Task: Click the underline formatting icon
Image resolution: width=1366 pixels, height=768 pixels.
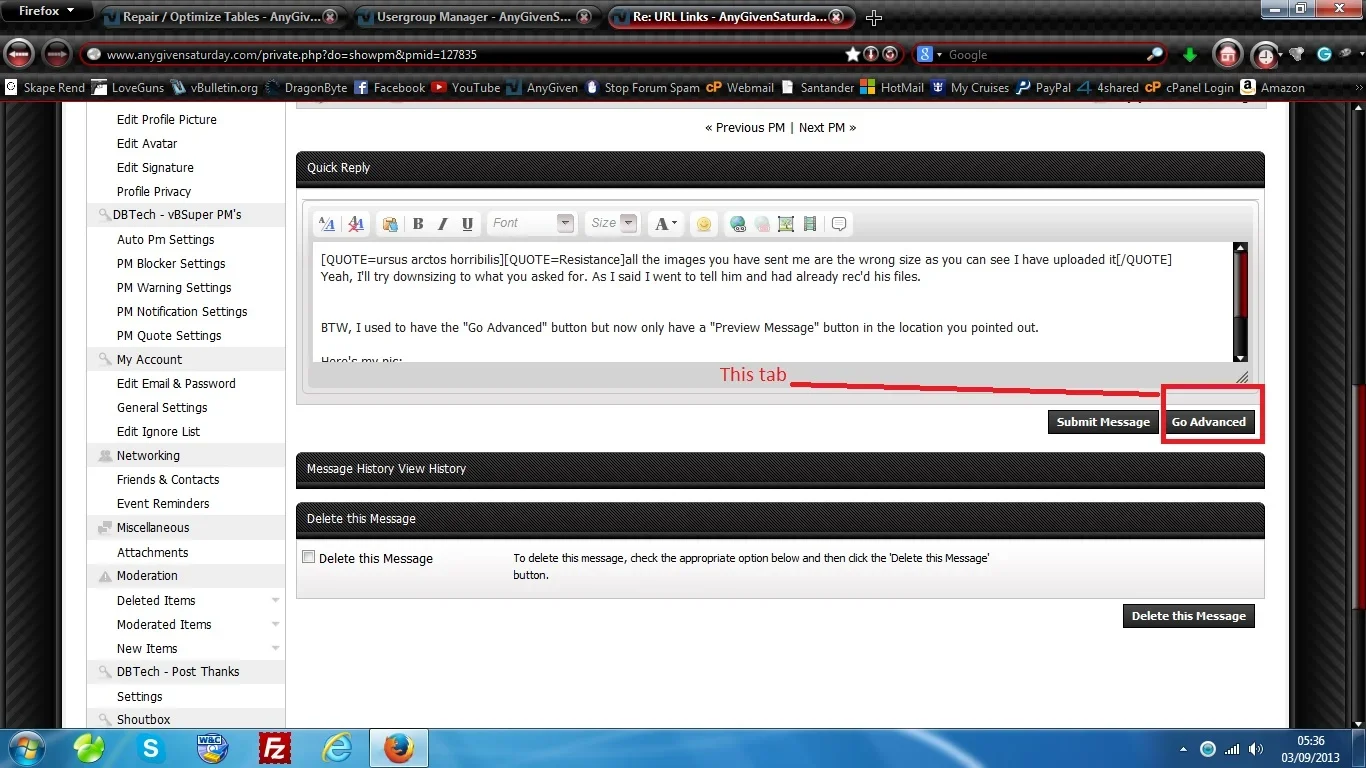Action: [467, 224]
